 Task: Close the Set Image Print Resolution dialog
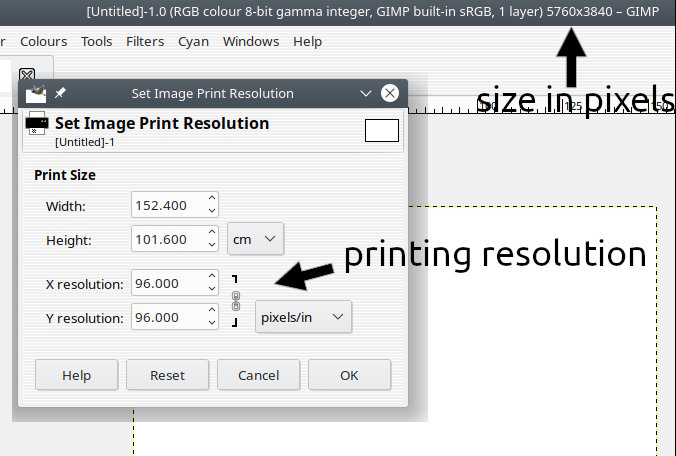tap(390, 93)
